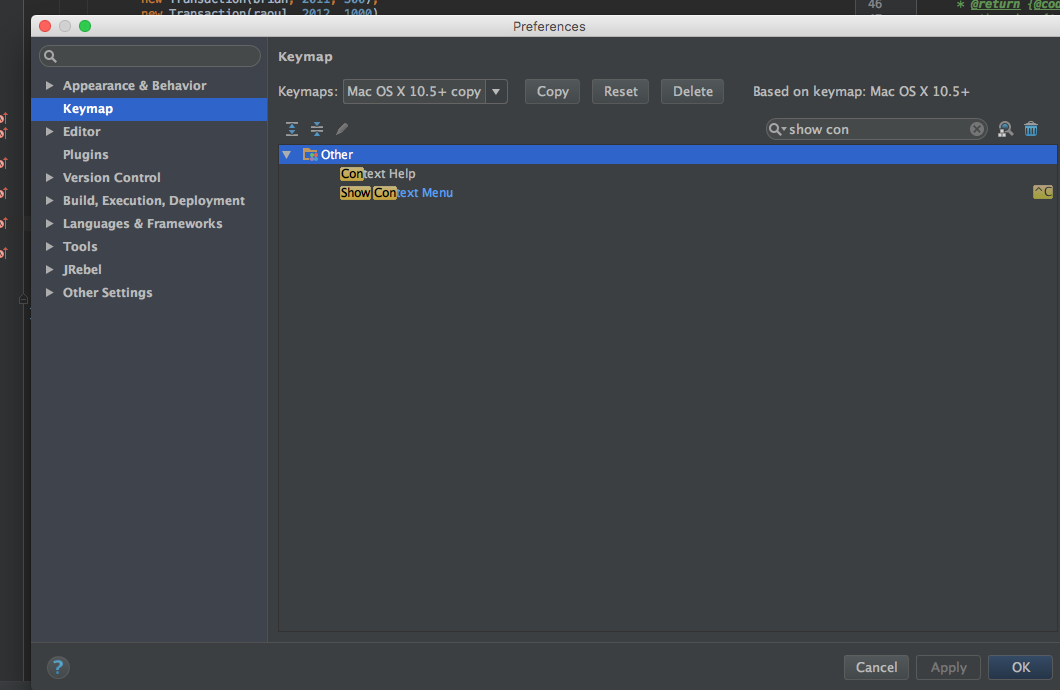Screen dimensions: 1060x690
Task: Click the expand all icon above the keymap tree
Action: tap(291, 128)
